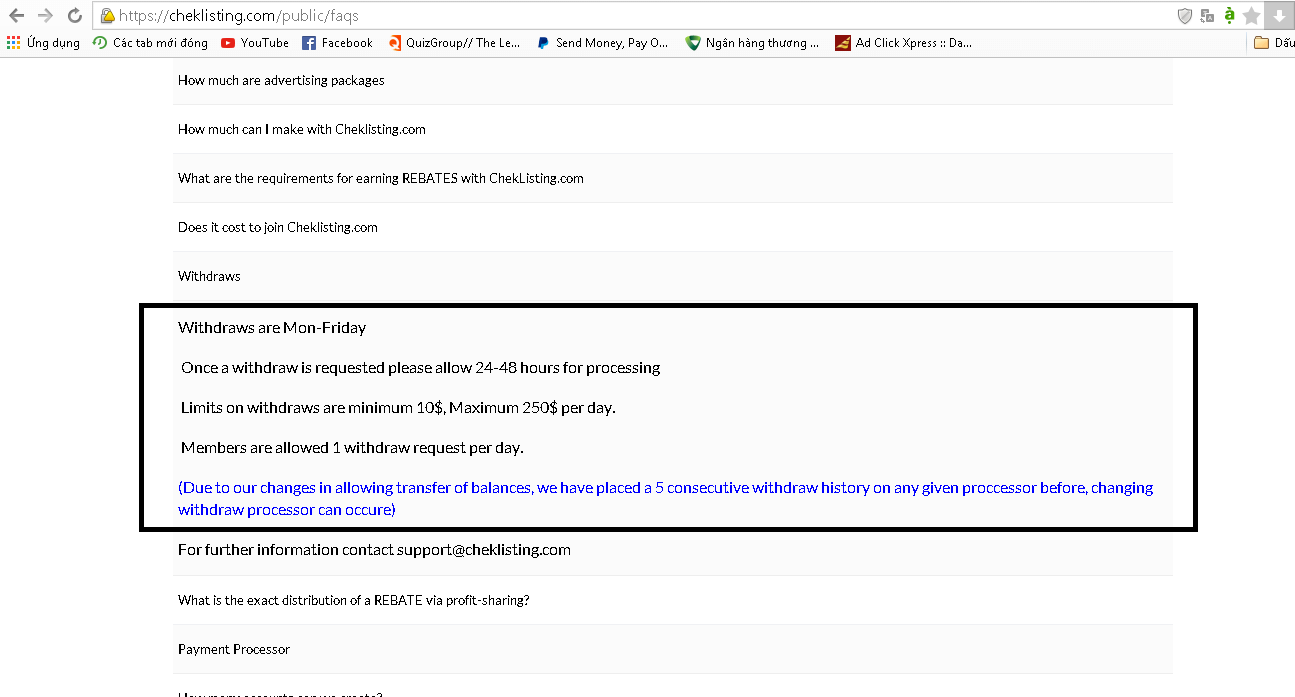Reload the current page
Screen dimensions: 1295x697
pyautogui.click(x=75, y=16)
